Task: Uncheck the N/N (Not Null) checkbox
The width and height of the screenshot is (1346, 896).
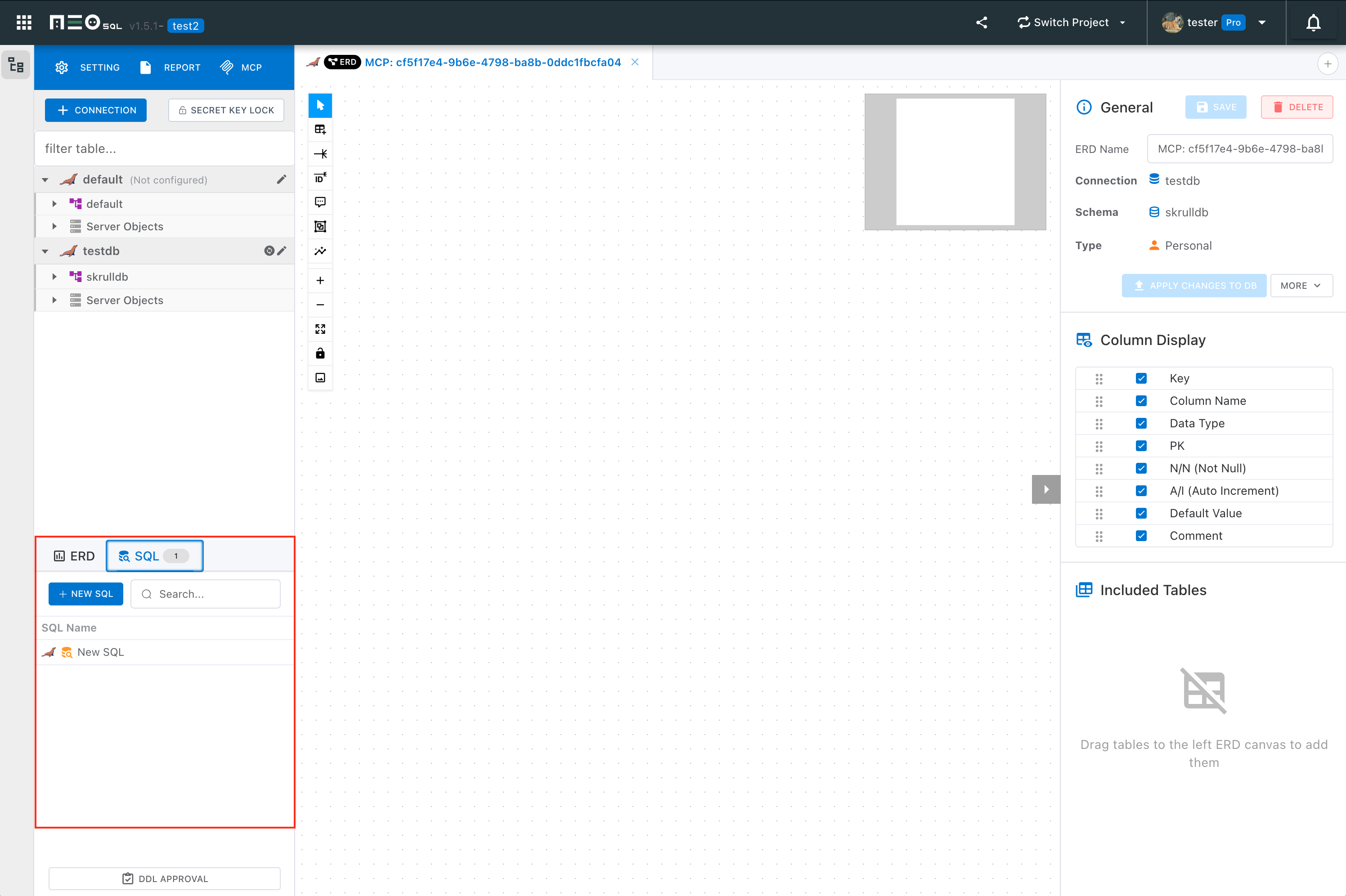Action: click(1141, 468)
